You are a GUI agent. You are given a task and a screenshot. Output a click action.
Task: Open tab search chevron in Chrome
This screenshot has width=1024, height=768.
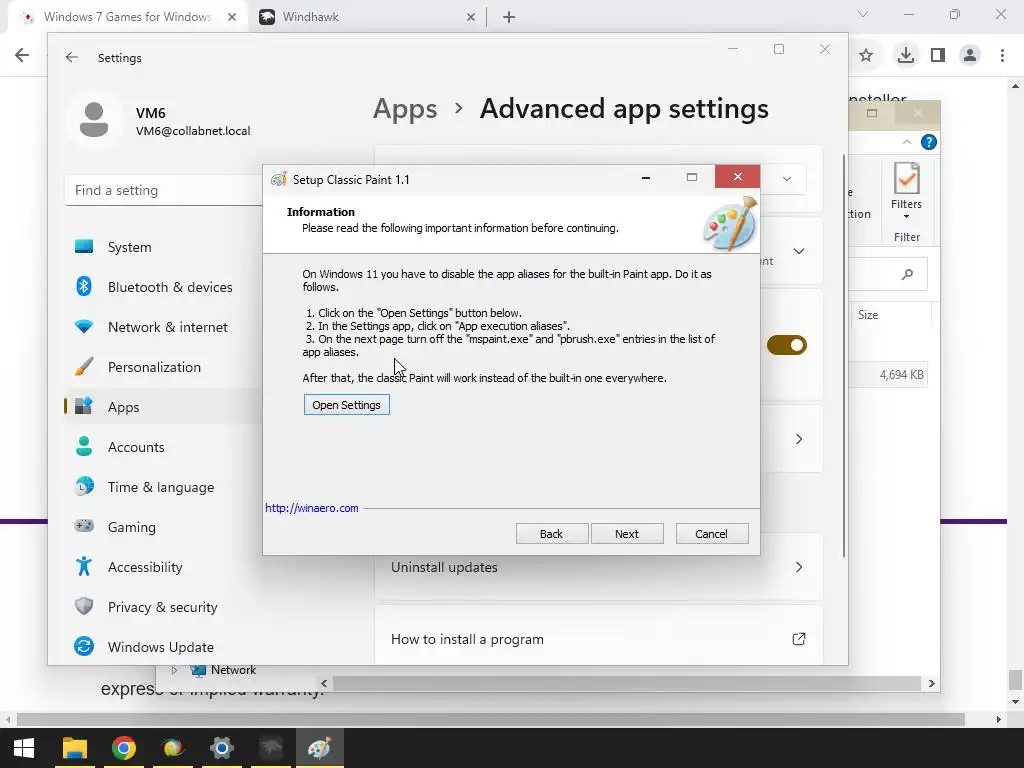(x=863, y=14)
